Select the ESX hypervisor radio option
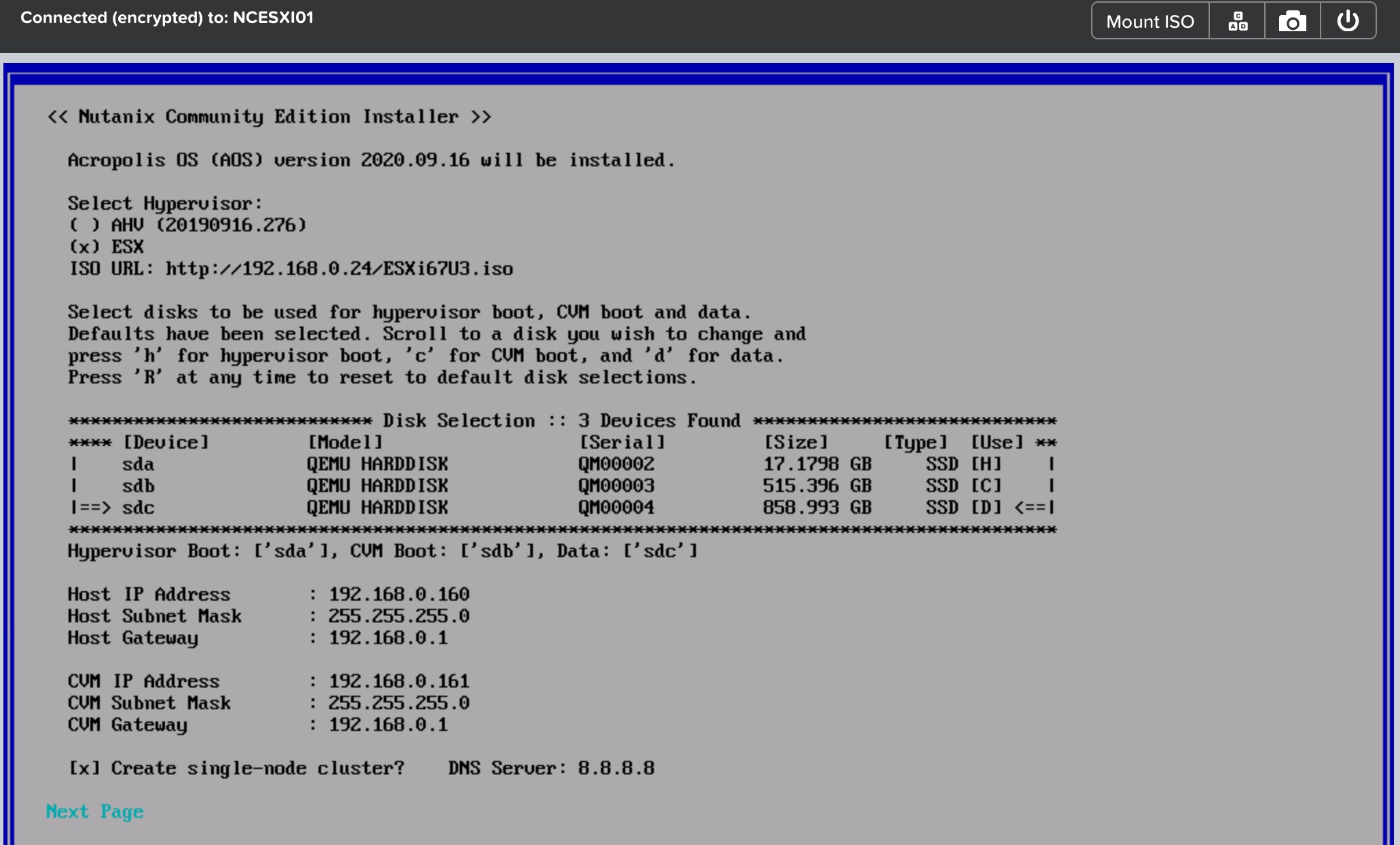 [84, 246]
